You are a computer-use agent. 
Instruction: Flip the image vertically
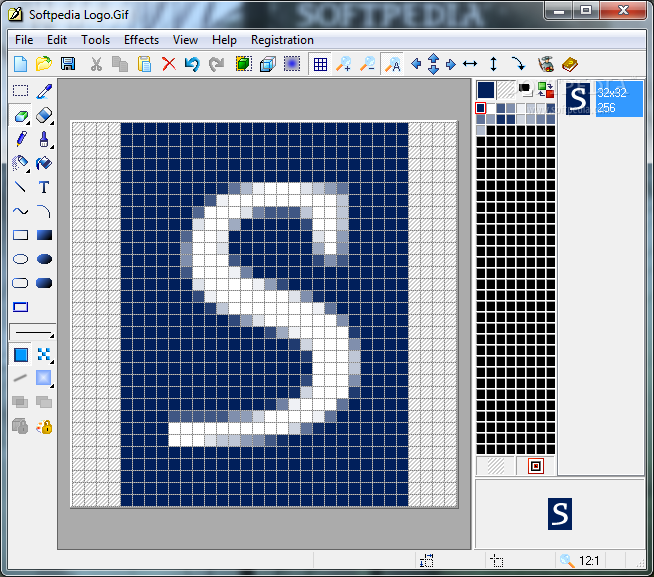493,64
